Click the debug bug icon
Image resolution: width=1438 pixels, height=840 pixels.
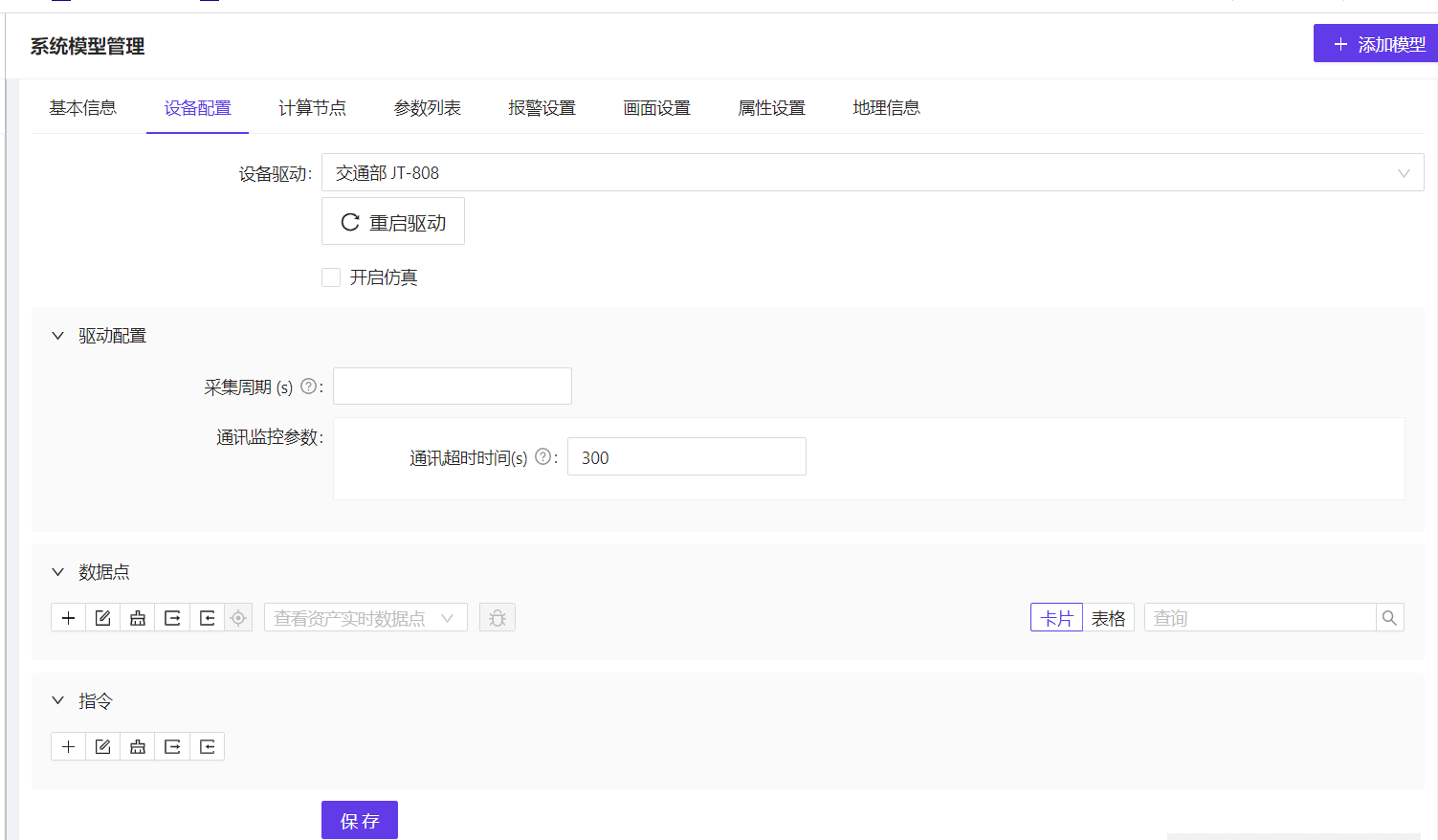pos(498,618)
